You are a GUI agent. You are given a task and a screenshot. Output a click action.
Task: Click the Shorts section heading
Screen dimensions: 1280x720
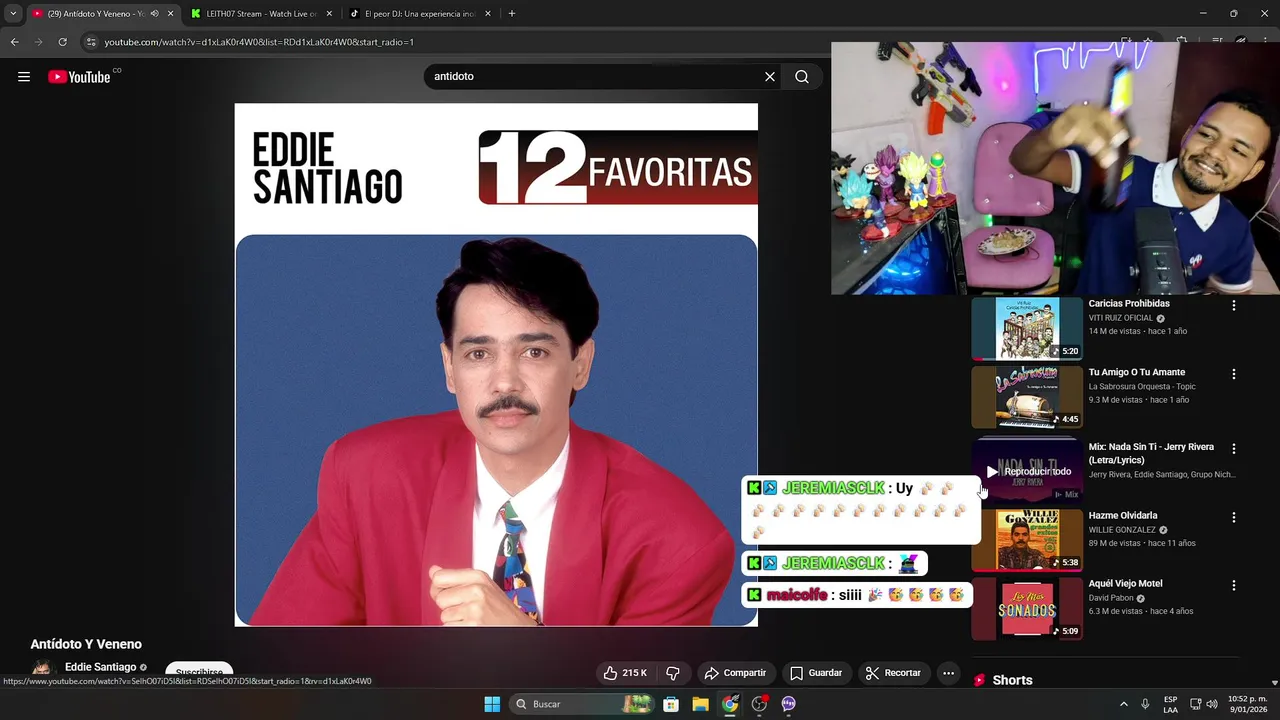click(x=1012, y=680)
